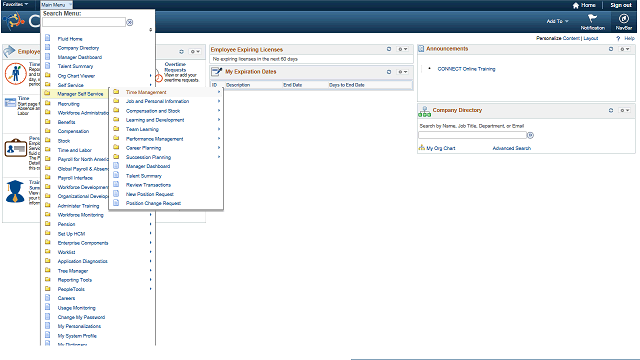The image size is (640, 360).
Task: Open the Recruiting folder in the Main Menu
Action: coord(69,104)
